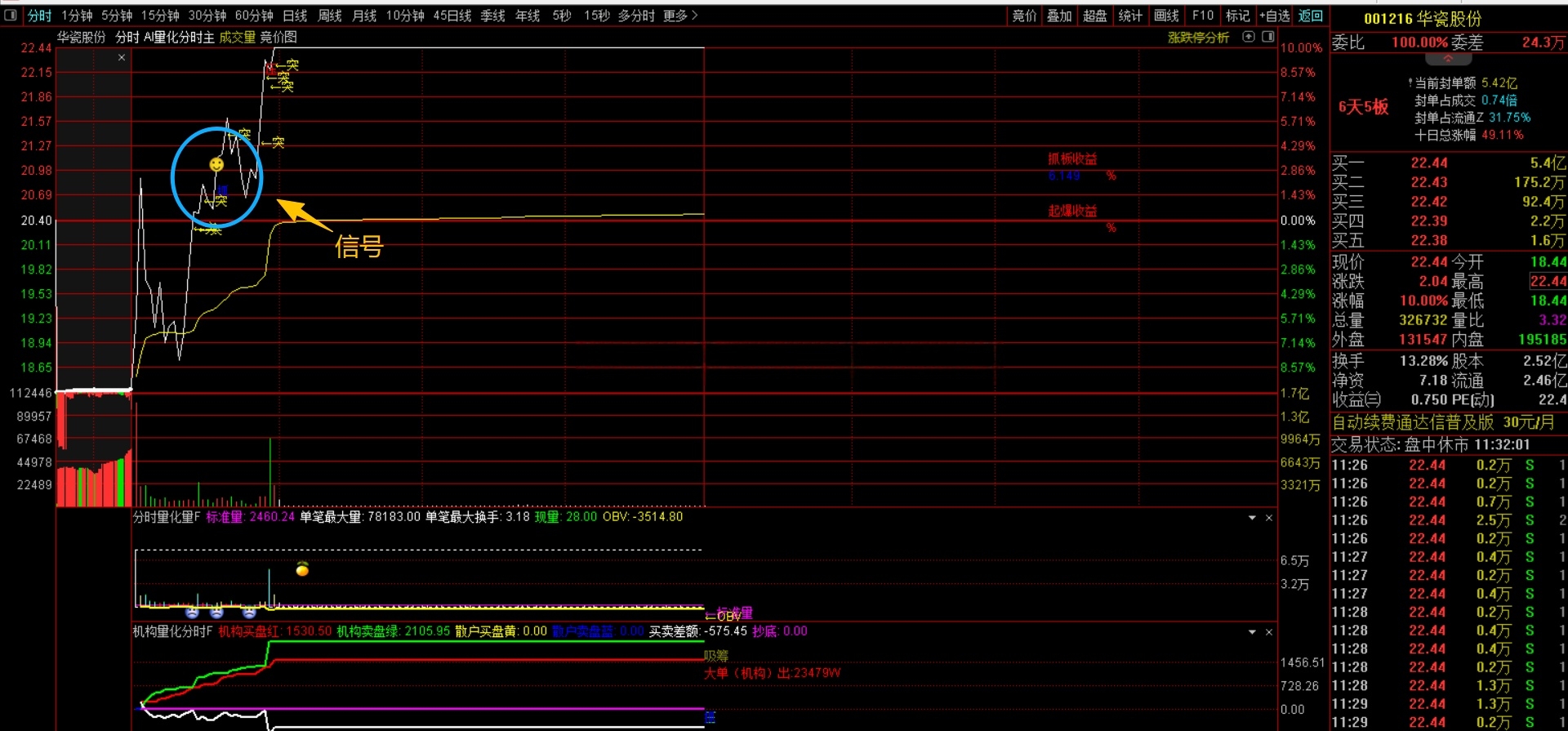Select the 季线 quarterly chart
The image size is (1568, 731).
point(492,16)
